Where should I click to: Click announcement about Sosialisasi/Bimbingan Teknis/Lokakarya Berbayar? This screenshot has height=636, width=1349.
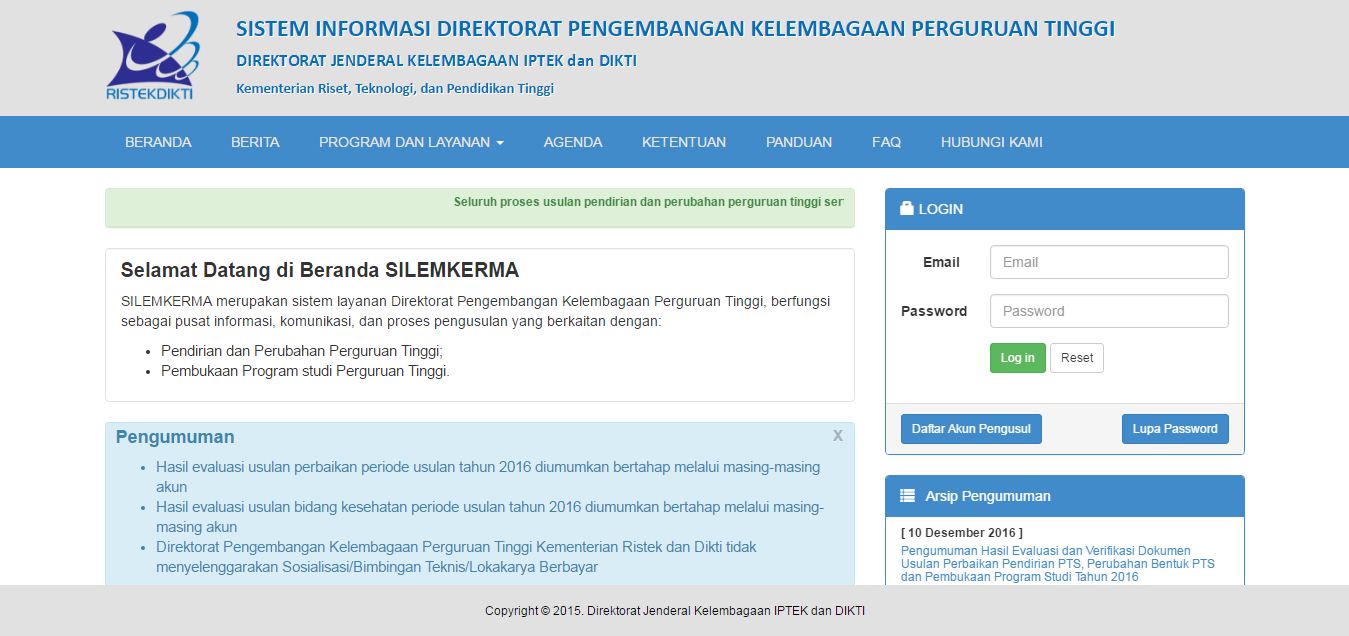pos(456,557)
